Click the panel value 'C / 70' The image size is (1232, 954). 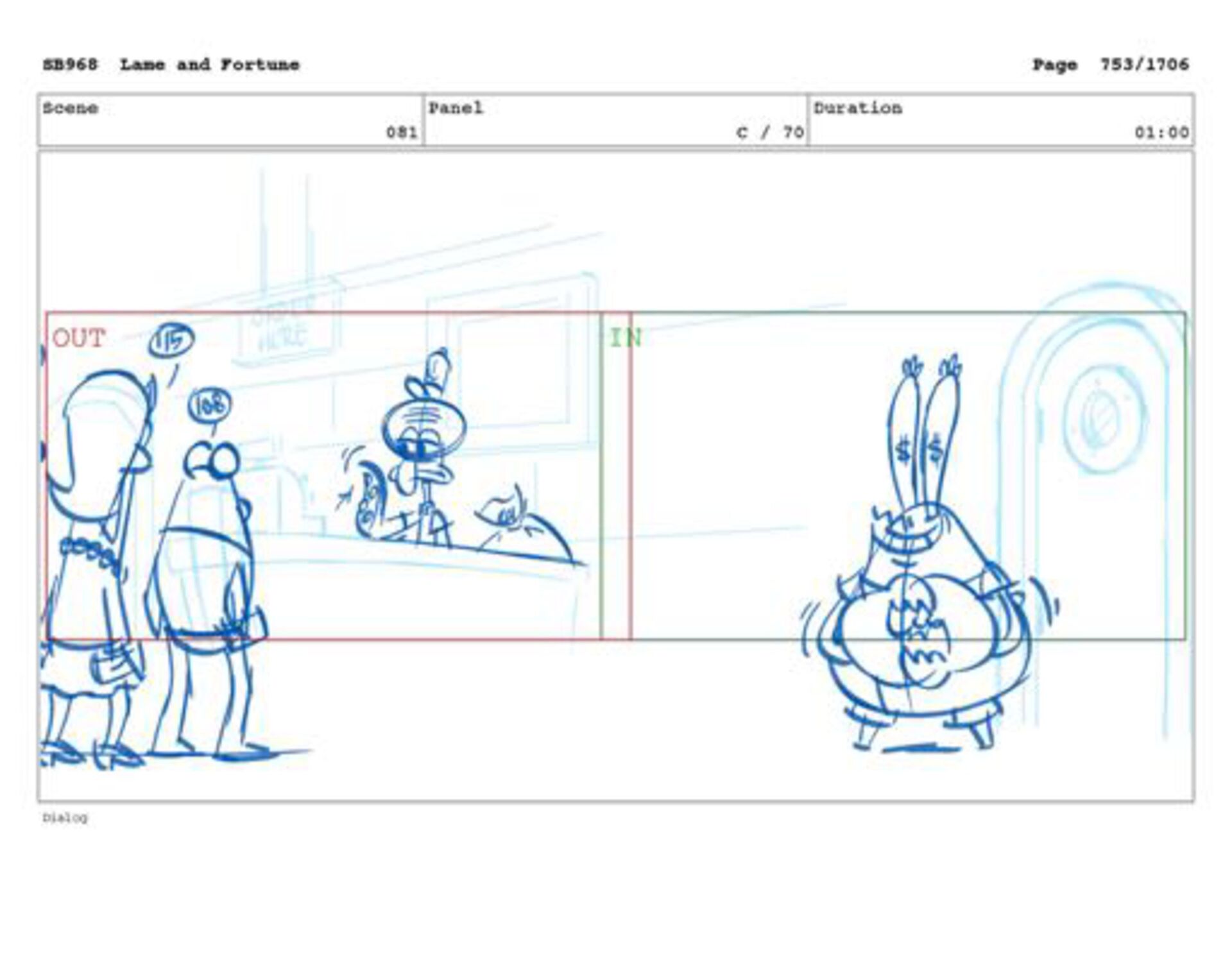770,133
